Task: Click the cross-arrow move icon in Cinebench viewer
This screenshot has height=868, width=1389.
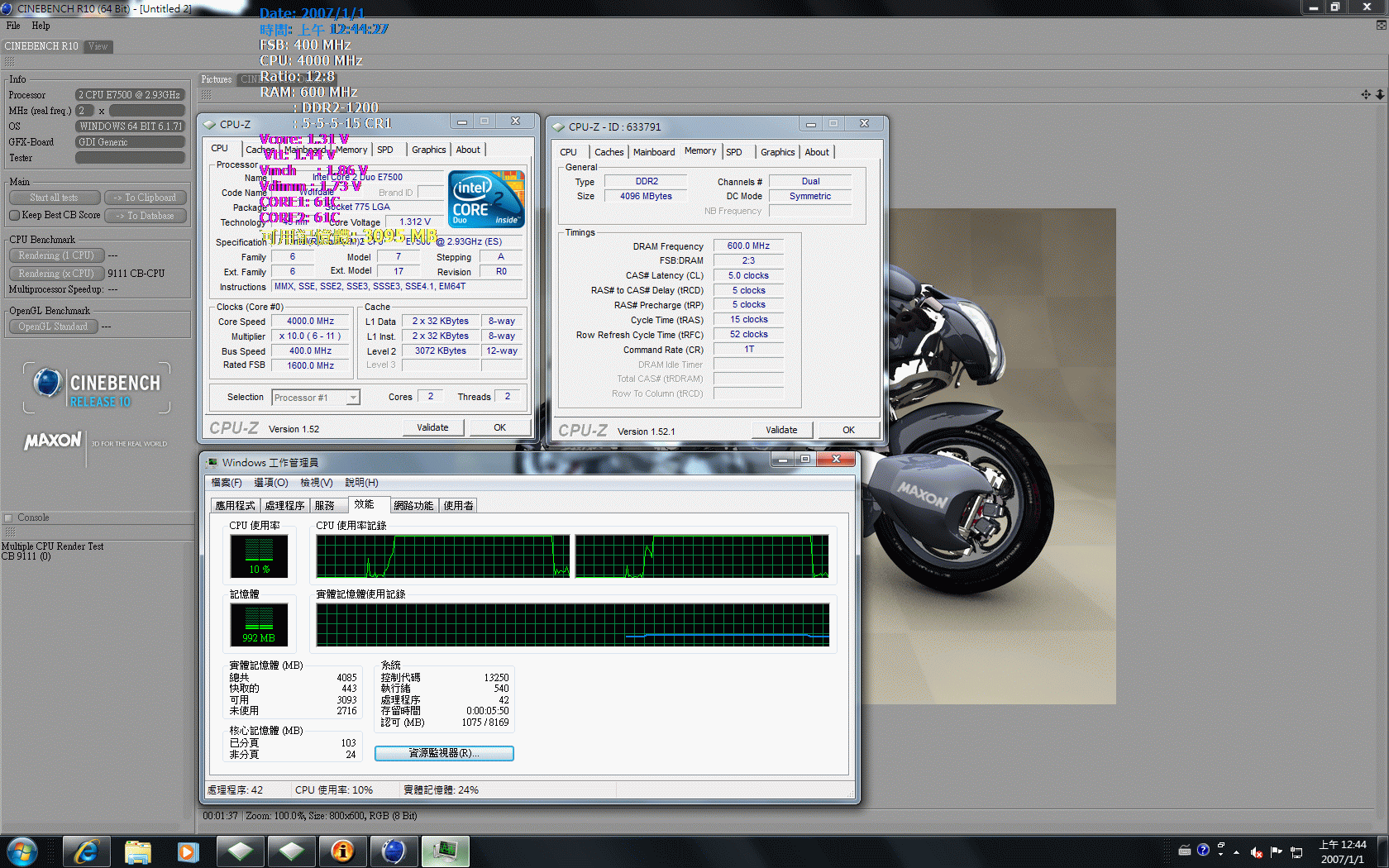Action: [1366, 94]
